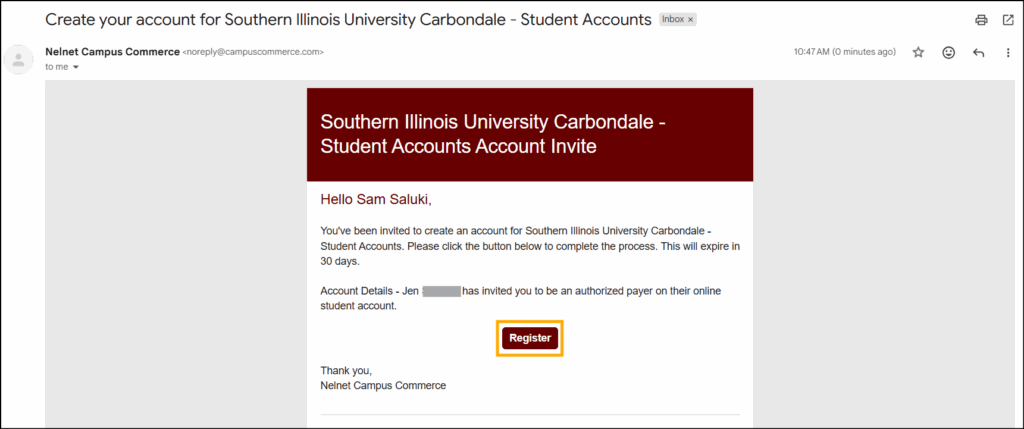Click the Inbox label tag

point(673,20)
